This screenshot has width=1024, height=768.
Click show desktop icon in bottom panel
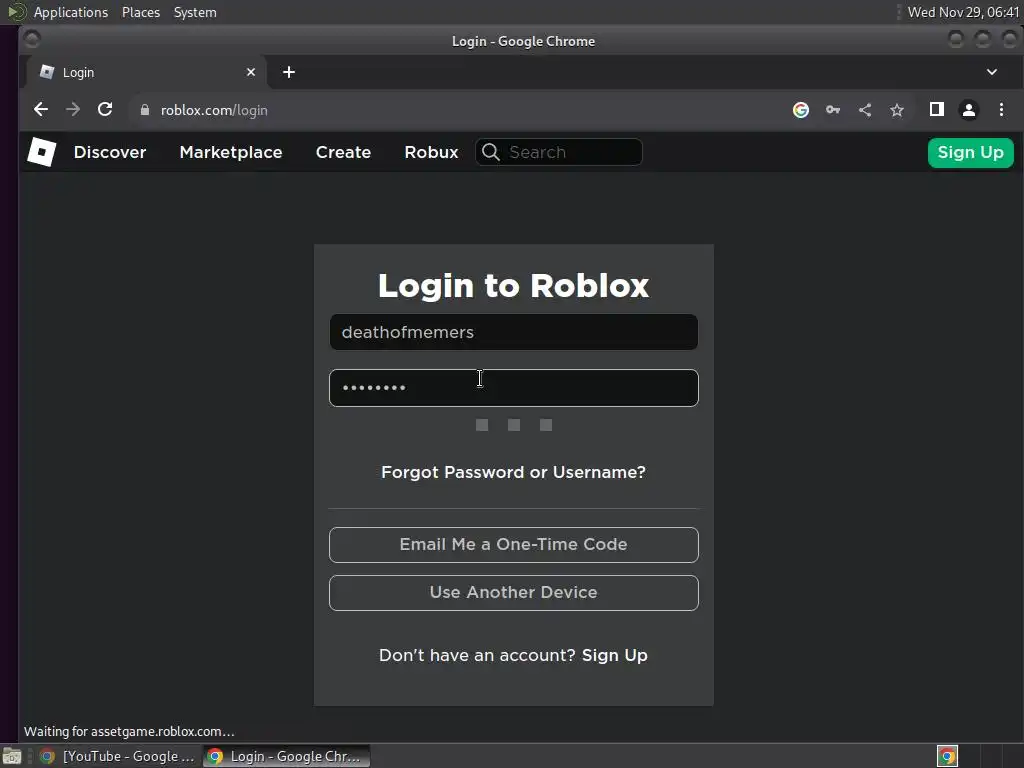point(12,756)
